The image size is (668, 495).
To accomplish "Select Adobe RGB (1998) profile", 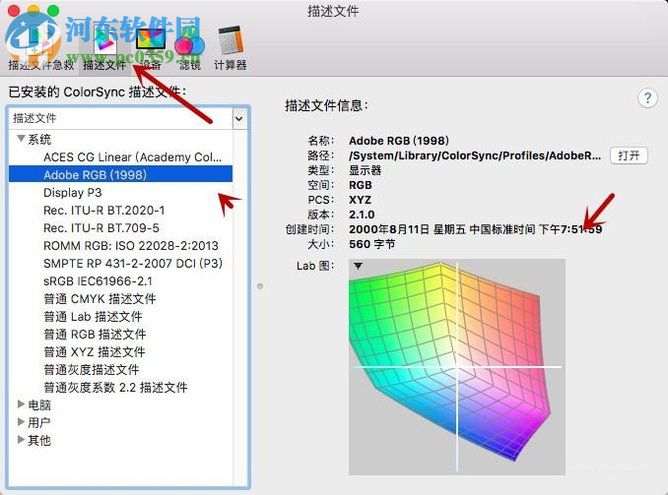I will pos(121,175).
